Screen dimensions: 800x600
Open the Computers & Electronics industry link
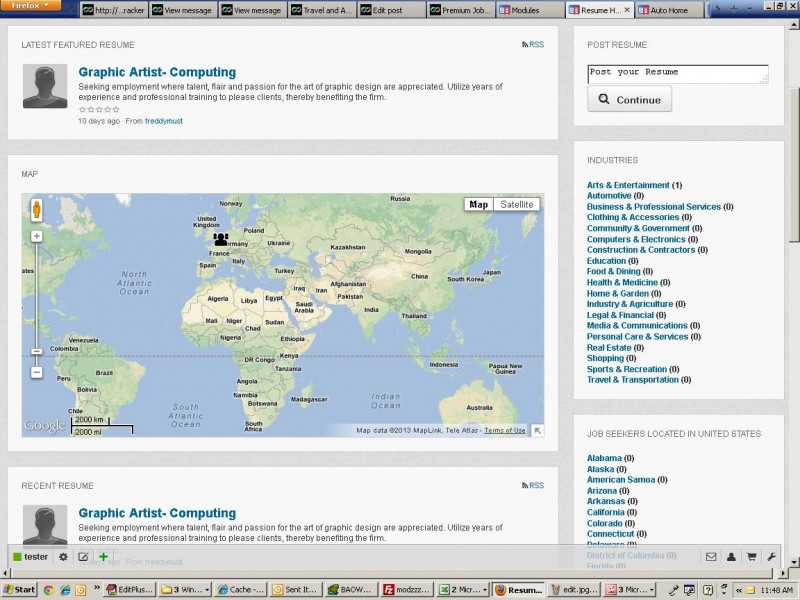(636, 239)
